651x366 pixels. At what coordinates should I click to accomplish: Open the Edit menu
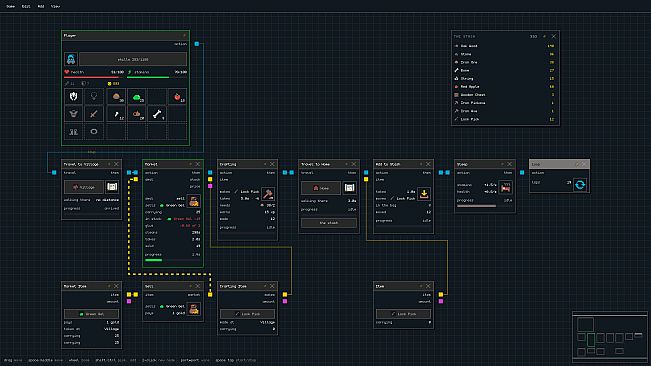tap(26, 6)
